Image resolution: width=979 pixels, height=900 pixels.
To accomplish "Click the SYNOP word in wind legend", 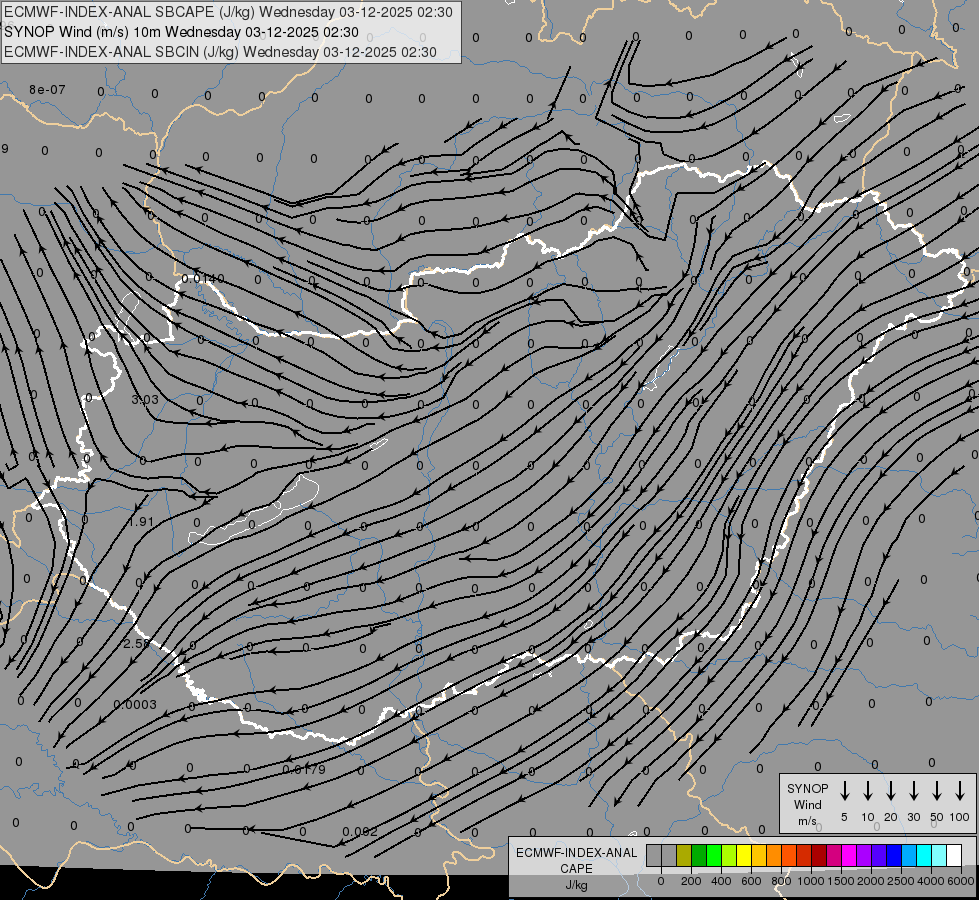I will click(807, 789).
